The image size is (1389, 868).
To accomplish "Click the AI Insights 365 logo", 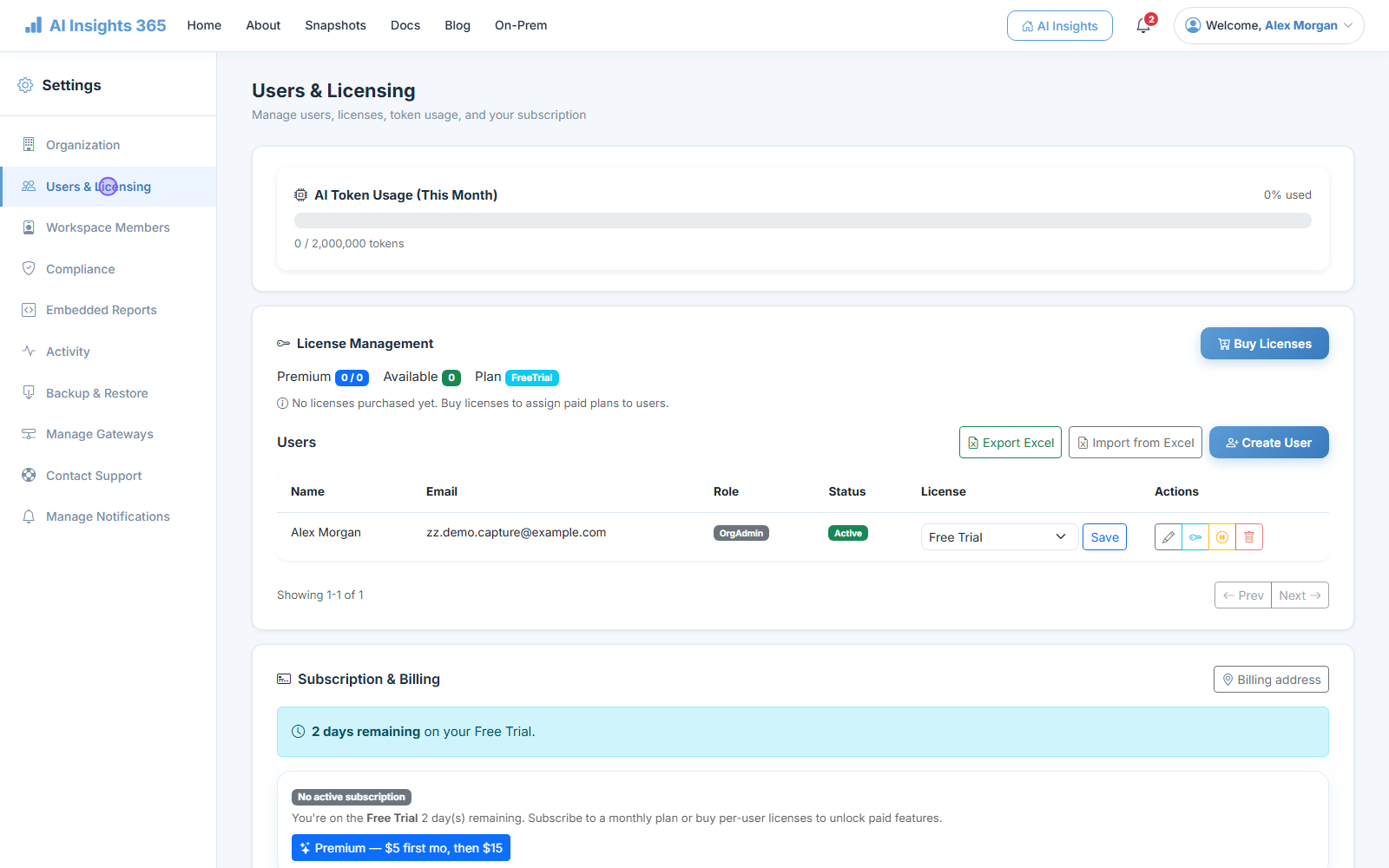I will point(95,25).
